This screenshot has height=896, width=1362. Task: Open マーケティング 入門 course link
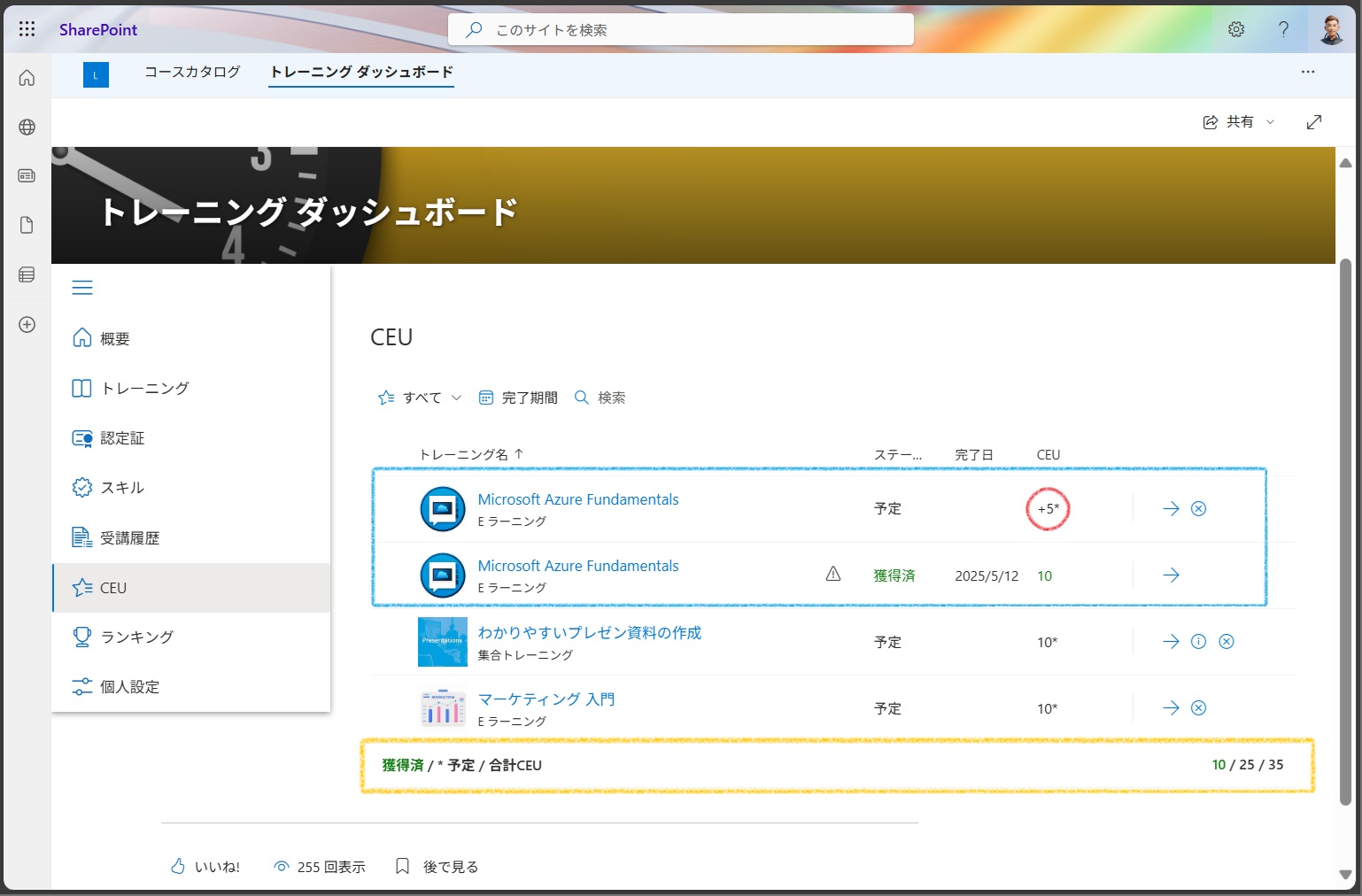tap(546, 699)
